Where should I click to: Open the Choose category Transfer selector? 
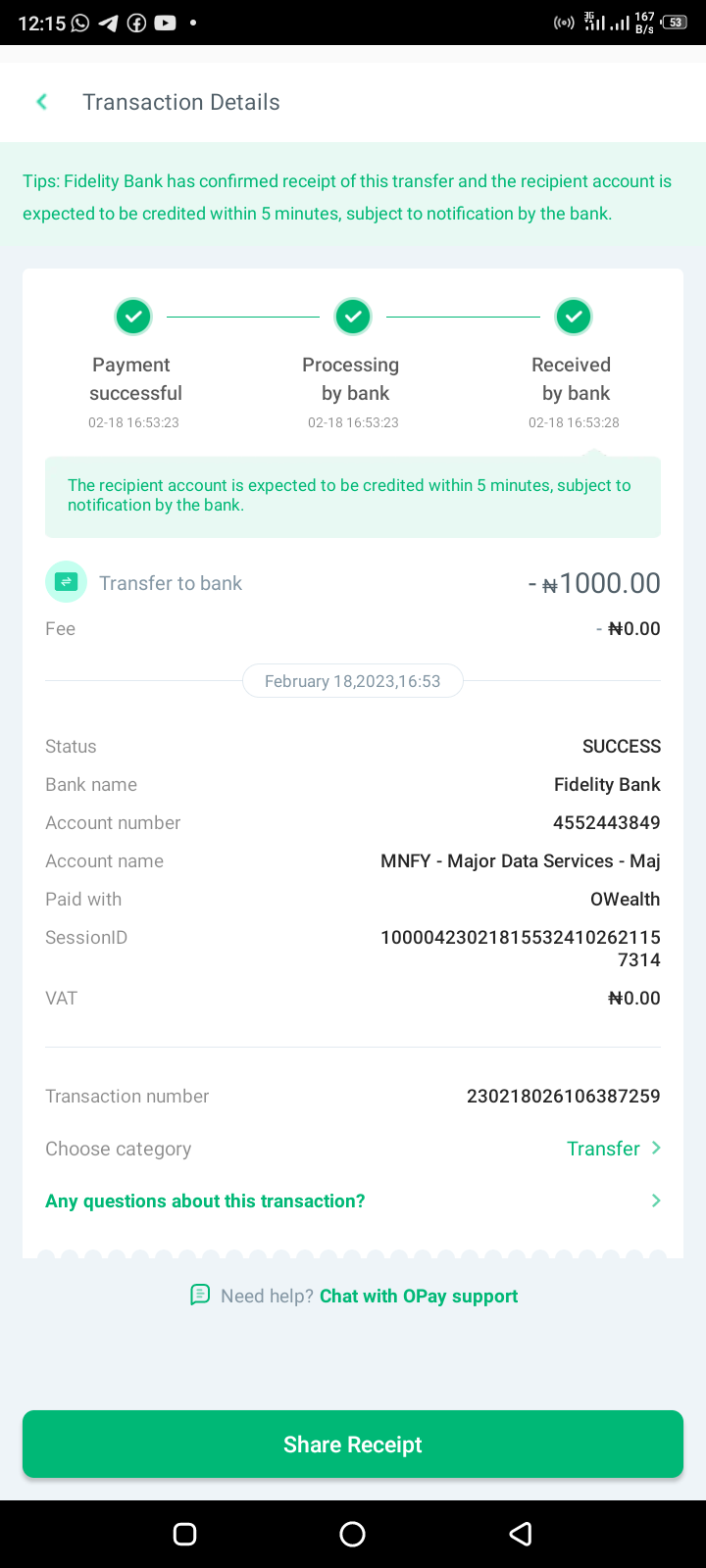coord(602,1149)
